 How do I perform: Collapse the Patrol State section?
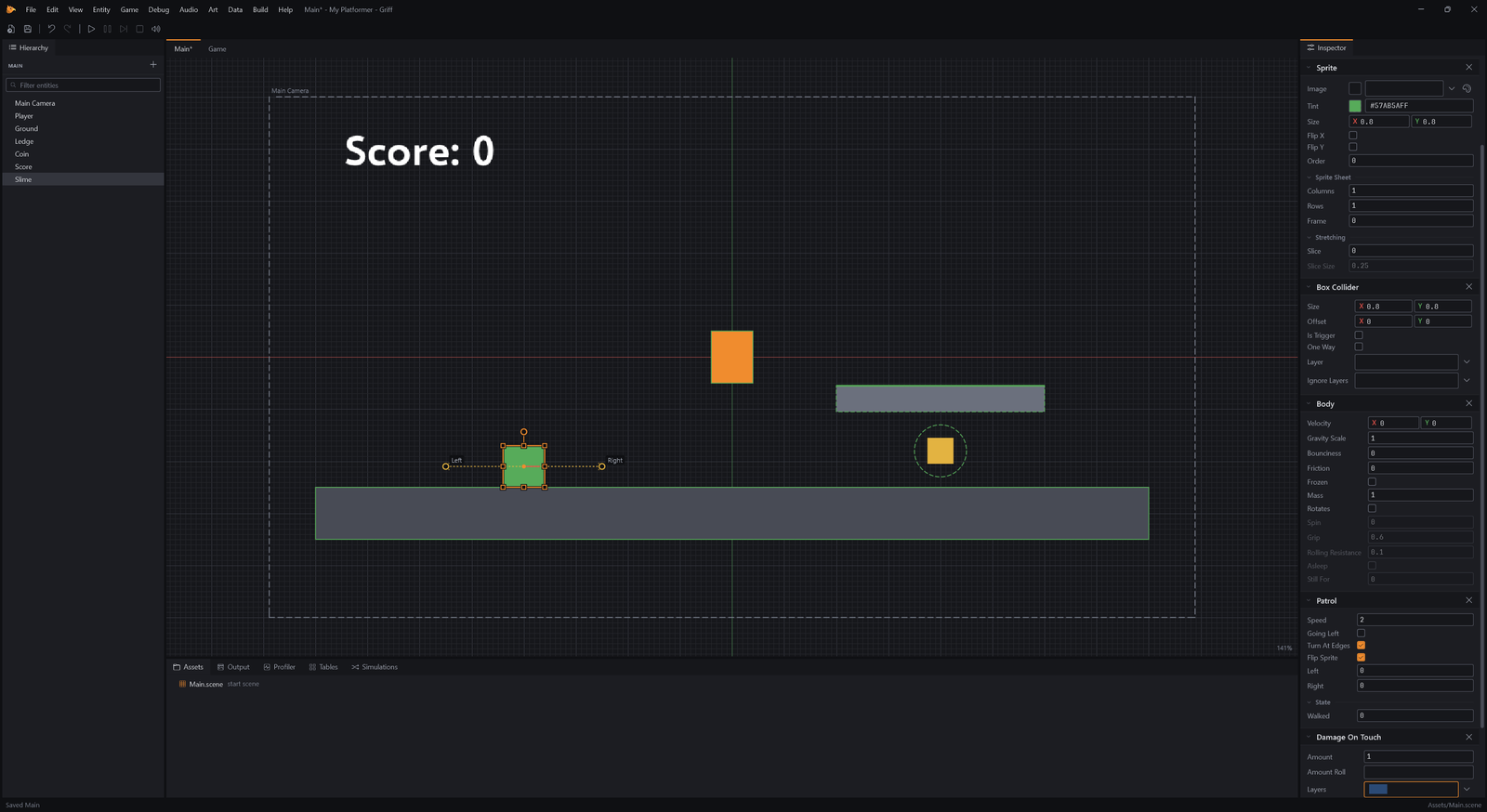click(x=1309, y=702)
